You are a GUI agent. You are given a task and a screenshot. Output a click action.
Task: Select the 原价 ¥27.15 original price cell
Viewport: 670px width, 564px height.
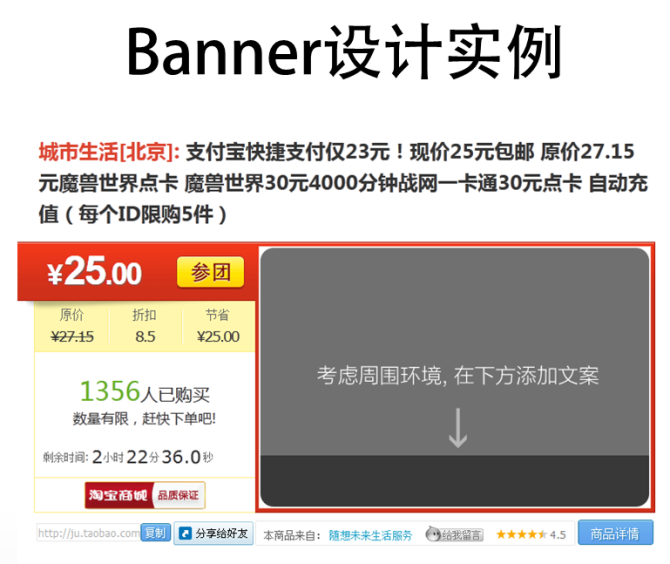72,326
